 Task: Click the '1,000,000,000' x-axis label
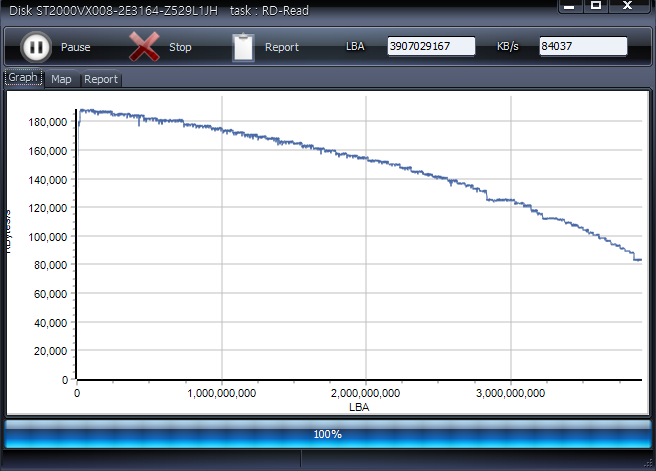click(221, 393)
